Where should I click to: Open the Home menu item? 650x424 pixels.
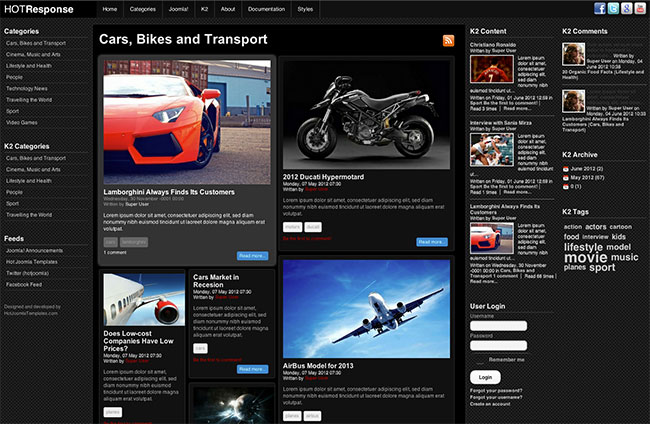tap(109, 9)
